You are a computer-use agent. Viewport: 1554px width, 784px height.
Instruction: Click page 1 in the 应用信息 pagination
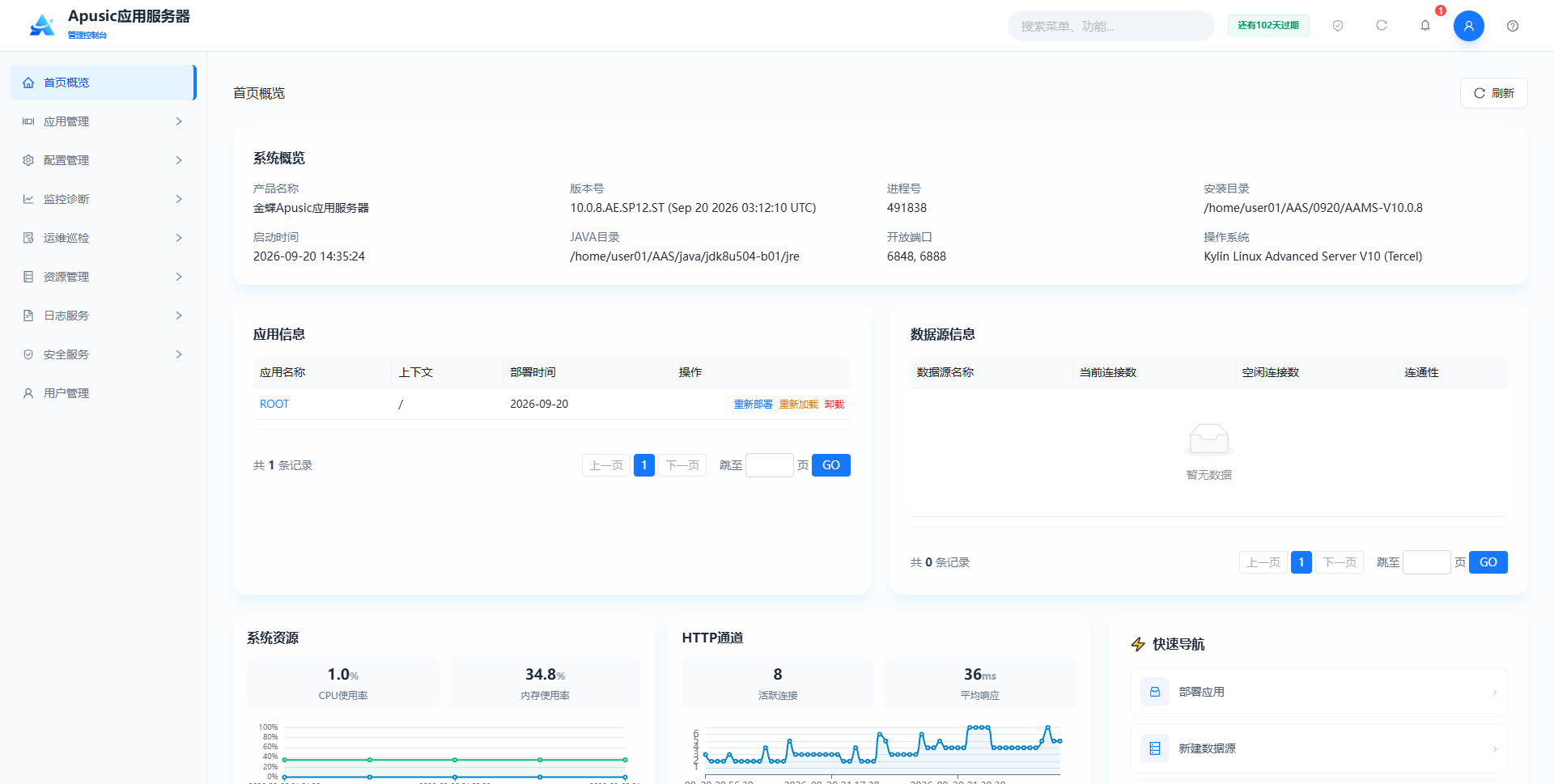point(644,465)
